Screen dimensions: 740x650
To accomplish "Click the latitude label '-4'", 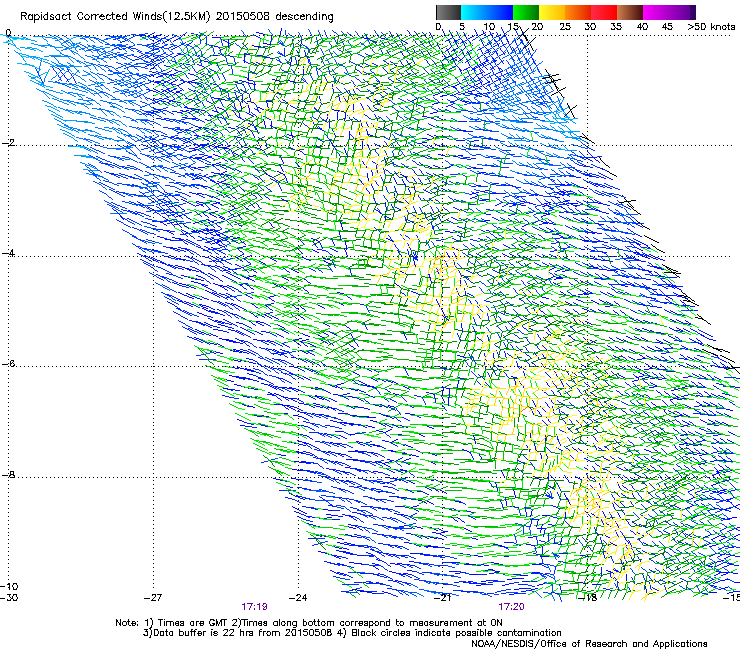I will [x=8, y=253].
